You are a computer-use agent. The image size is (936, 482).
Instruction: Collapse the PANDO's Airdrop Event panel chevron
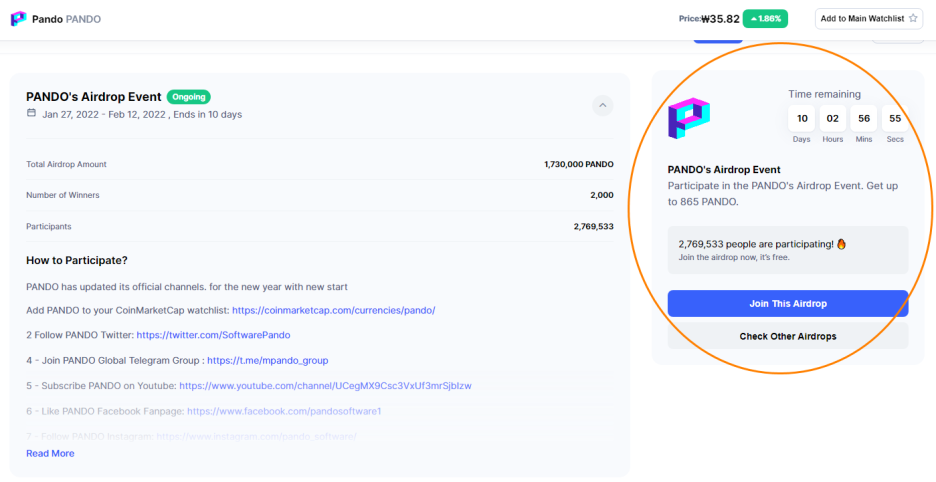click(x=602, y=106)
